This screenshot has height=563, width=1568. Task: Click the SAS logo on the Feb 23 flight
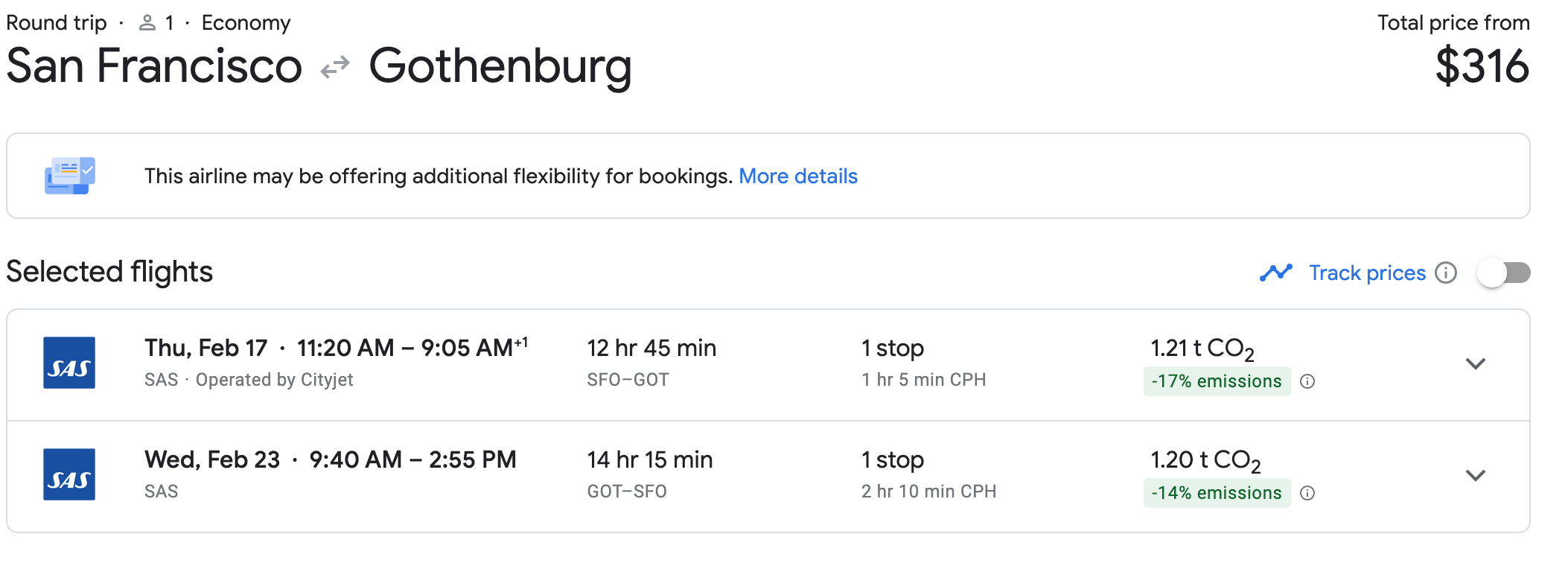click(69, 474)
